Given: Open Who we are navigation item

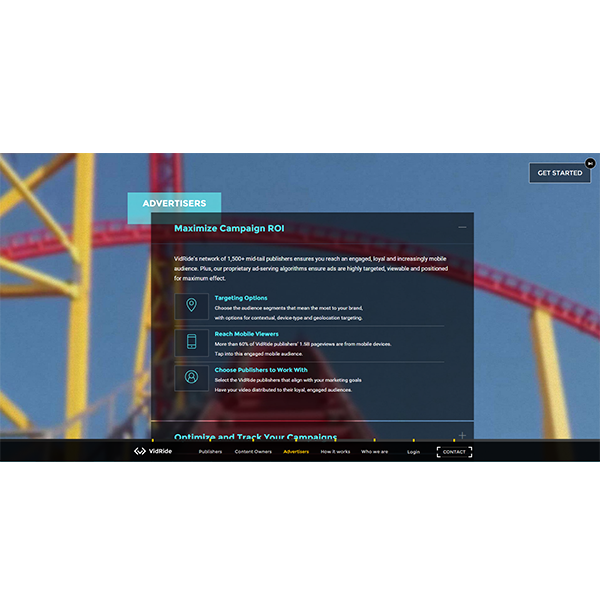Looking at the screenshot, I should [x=374, y=452].
